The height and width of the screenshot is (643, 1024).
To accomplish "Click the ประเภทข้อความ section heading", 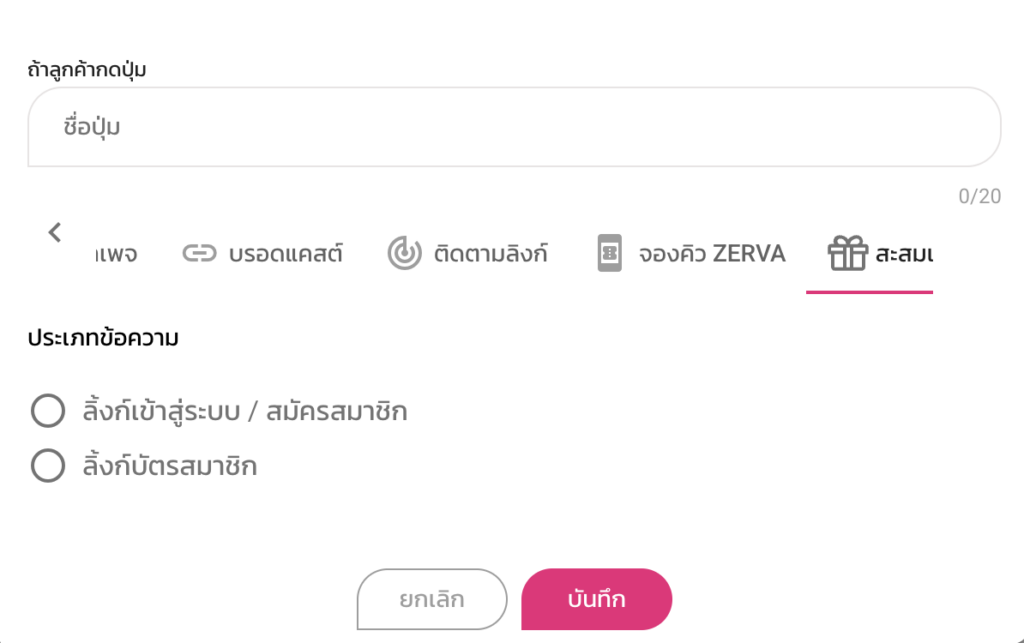I will (103, 338).
